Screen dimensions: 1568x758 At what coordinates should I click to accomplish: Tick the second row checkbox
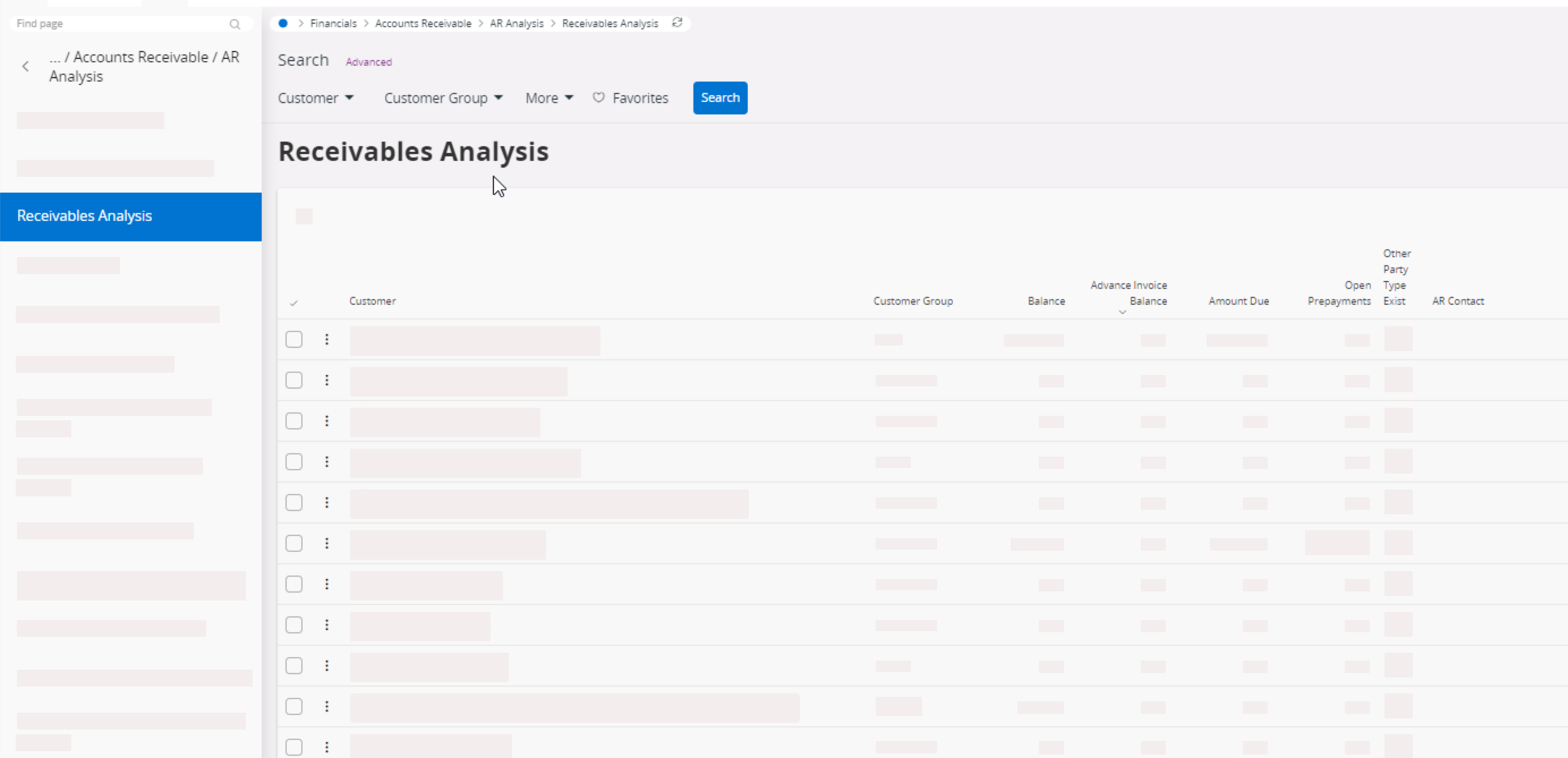pos(294,380)
